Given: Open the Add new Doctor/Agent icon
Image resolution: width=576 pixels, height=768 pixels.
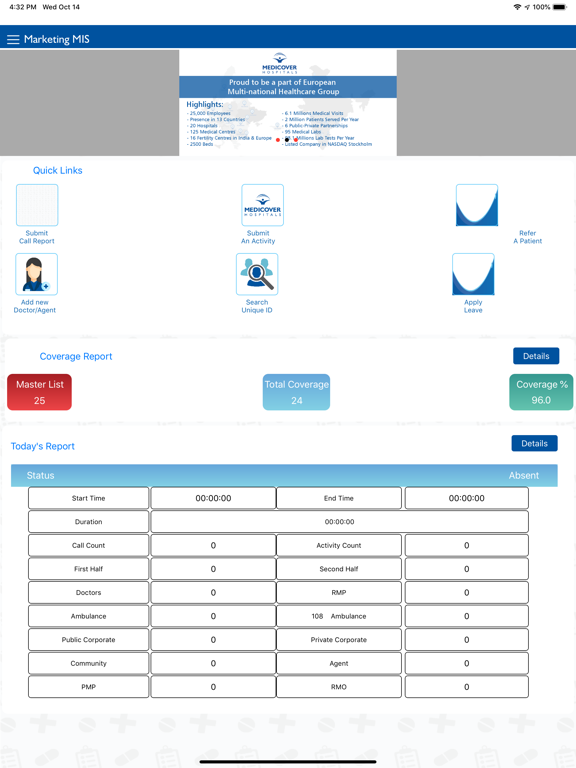Looking at the screenshot, I should (37, 274).
